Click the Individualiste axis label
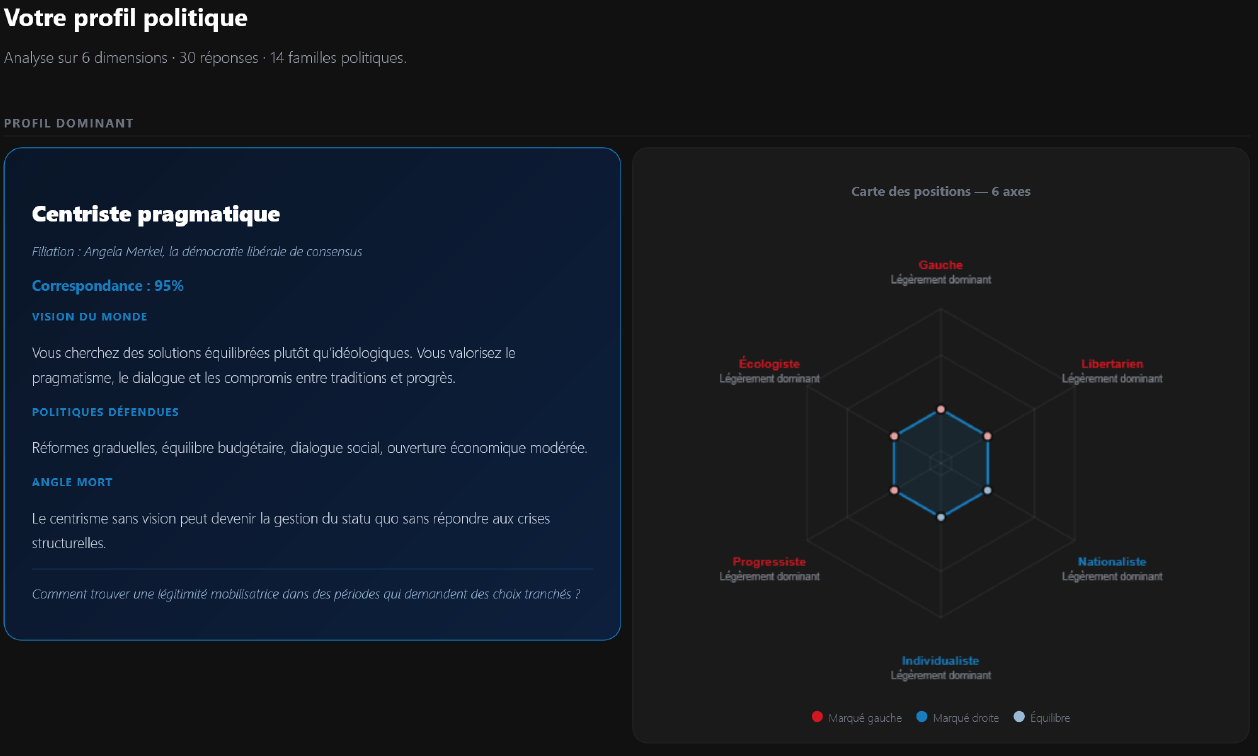The height and width of the screenshot is (756, 1258). (940, 661)
